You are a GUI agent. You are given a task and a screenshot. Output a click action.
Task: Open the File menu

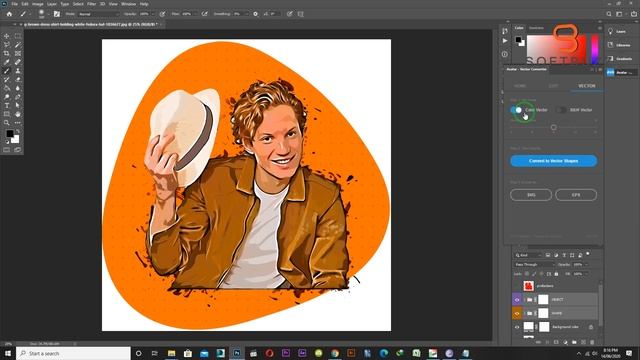[x=14, y=4]
